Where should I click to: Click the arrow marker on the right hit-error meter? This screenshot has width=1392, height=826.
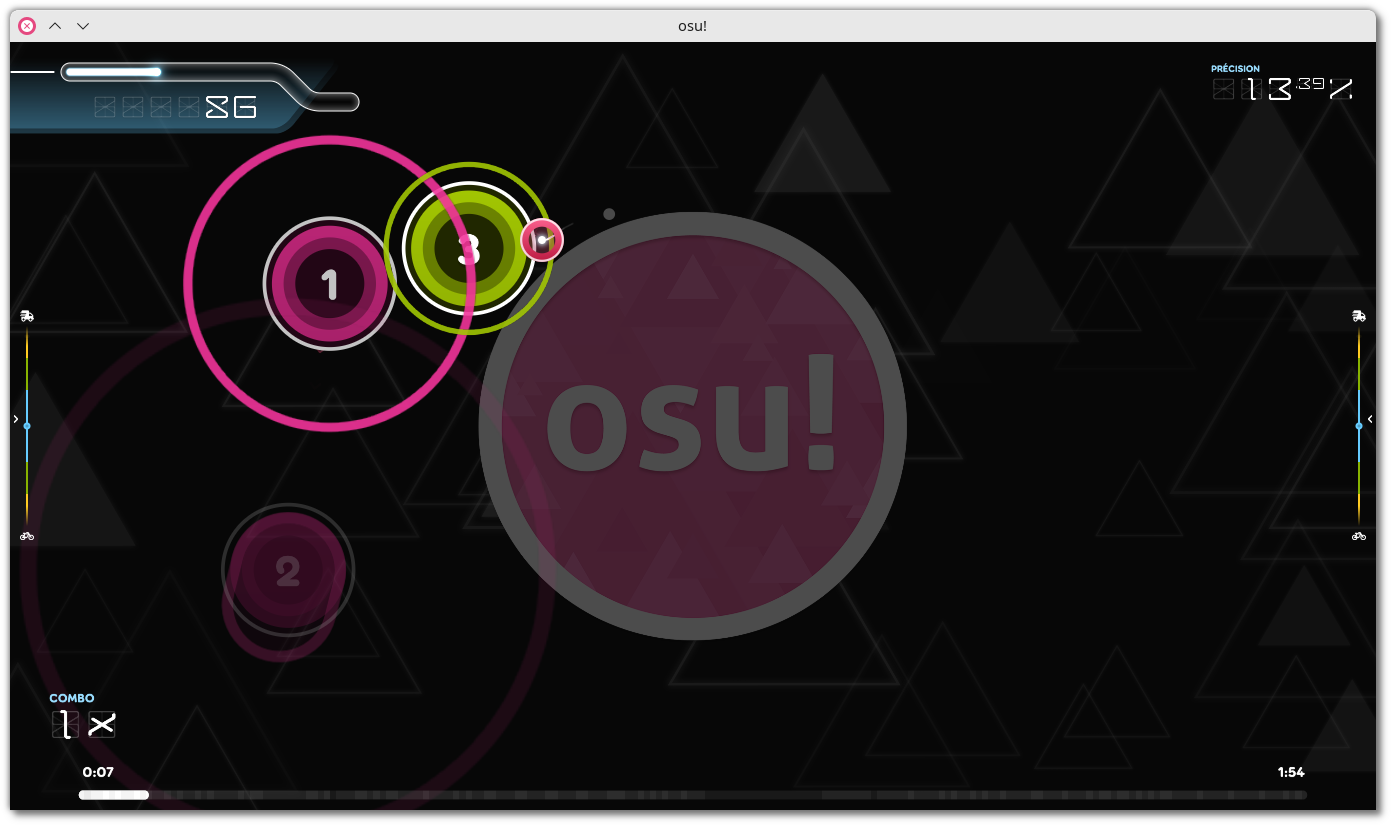click(x=1370, y=419)
